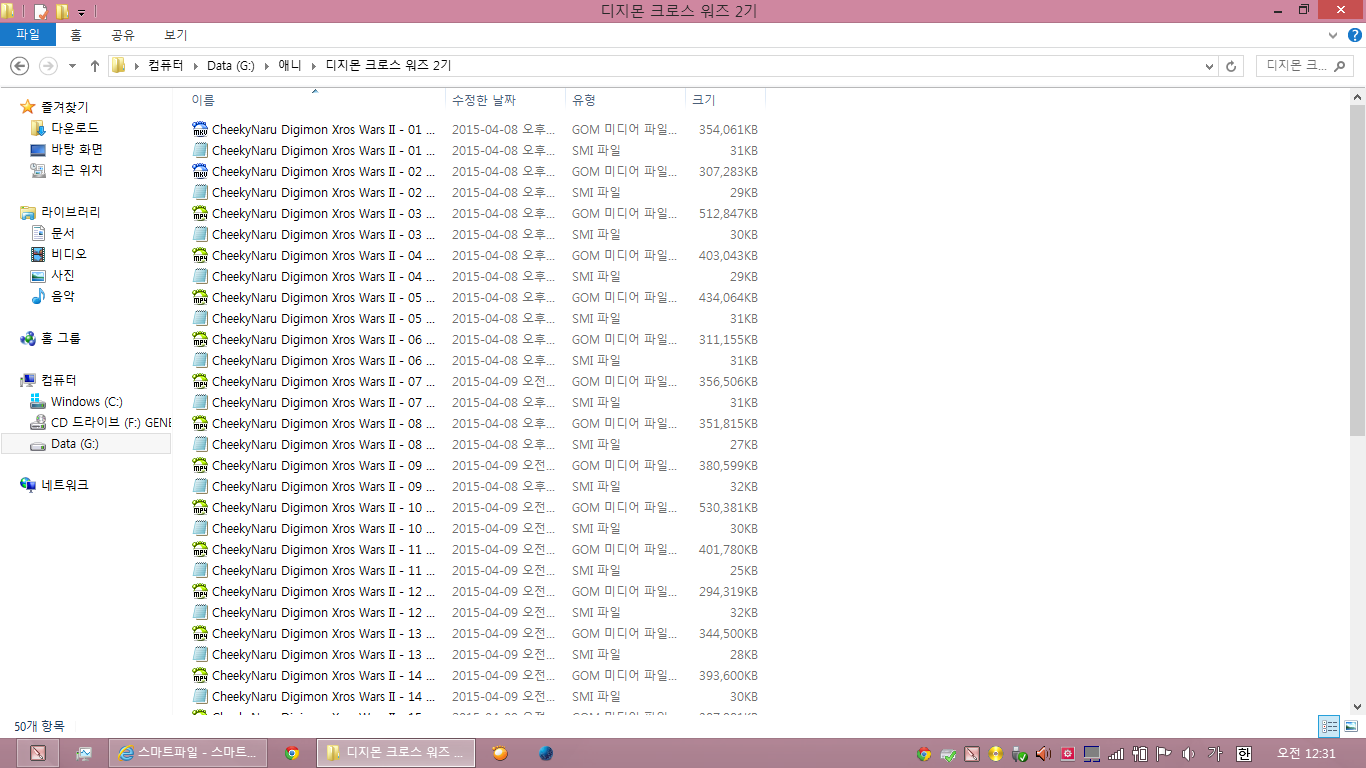
Task: Click the vertical scrollbar thumb
Action: click(1357, 270)
